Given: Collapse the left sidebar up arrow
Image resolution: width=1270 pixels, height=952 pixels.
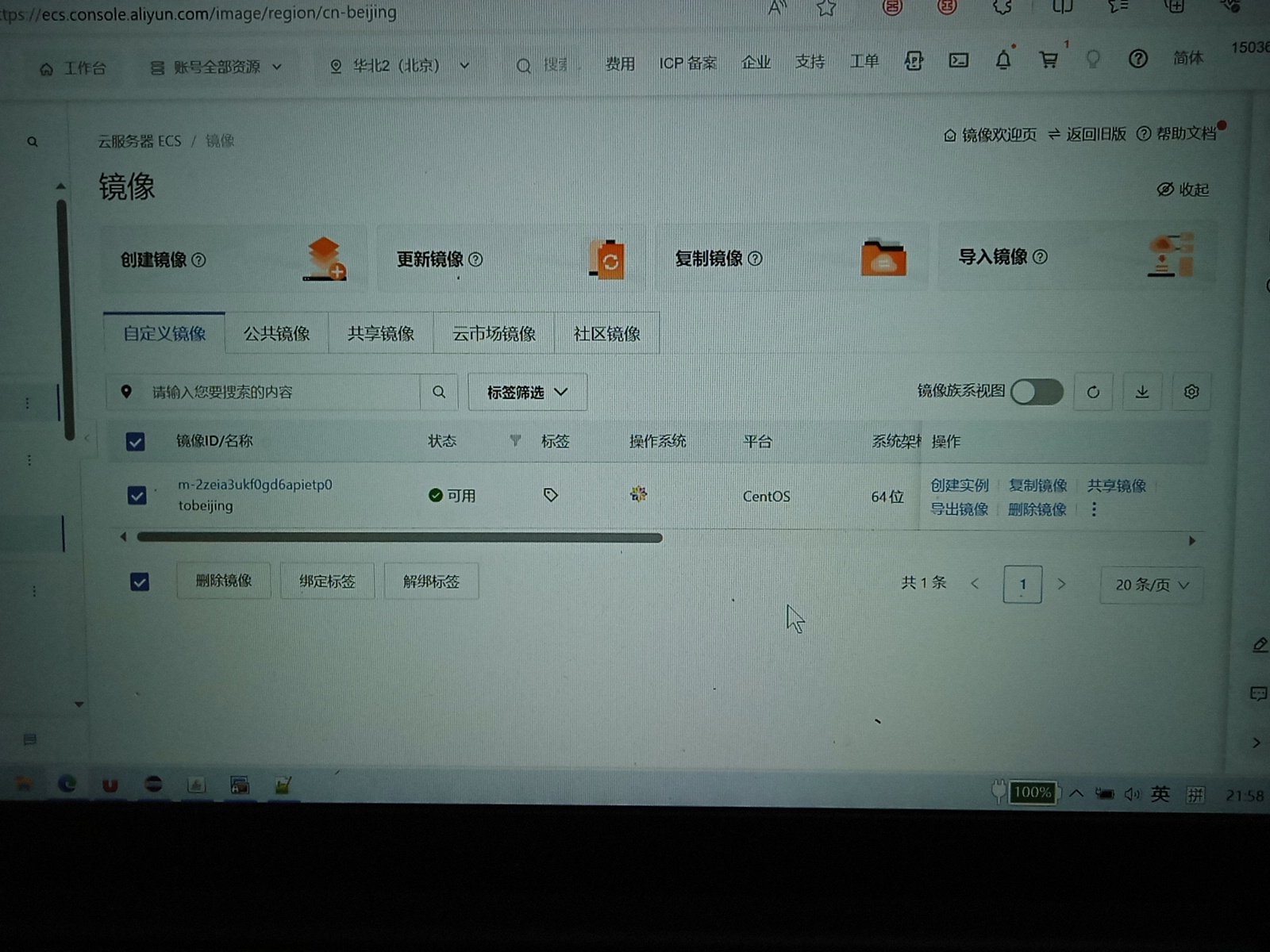Looking at the screenshot, I should tap(61, 186).
